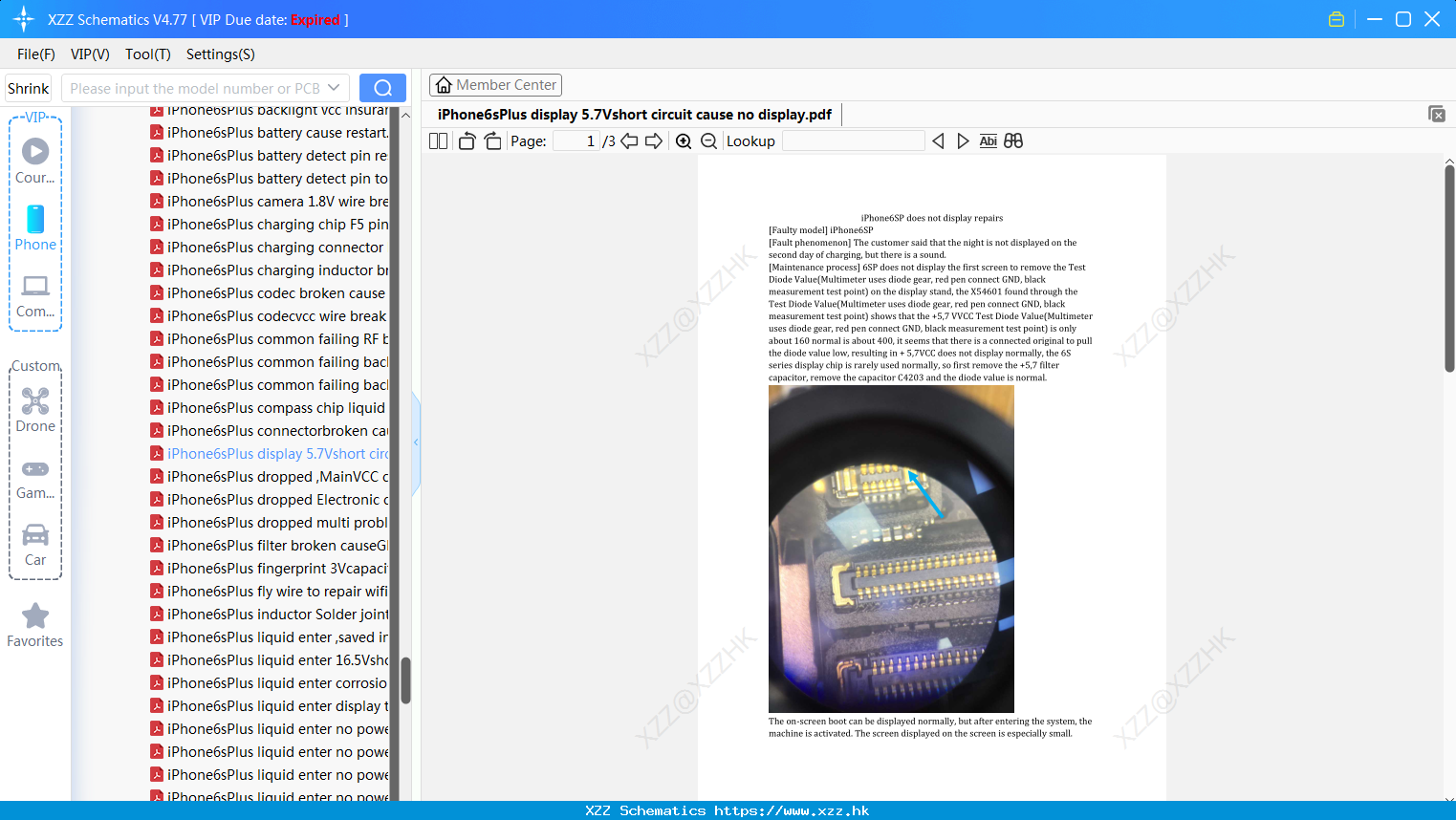Viewport: 1456px width, 820px height.
Task: Open iPhone6sPlus codec broken cause file
Action: [269, 293]
